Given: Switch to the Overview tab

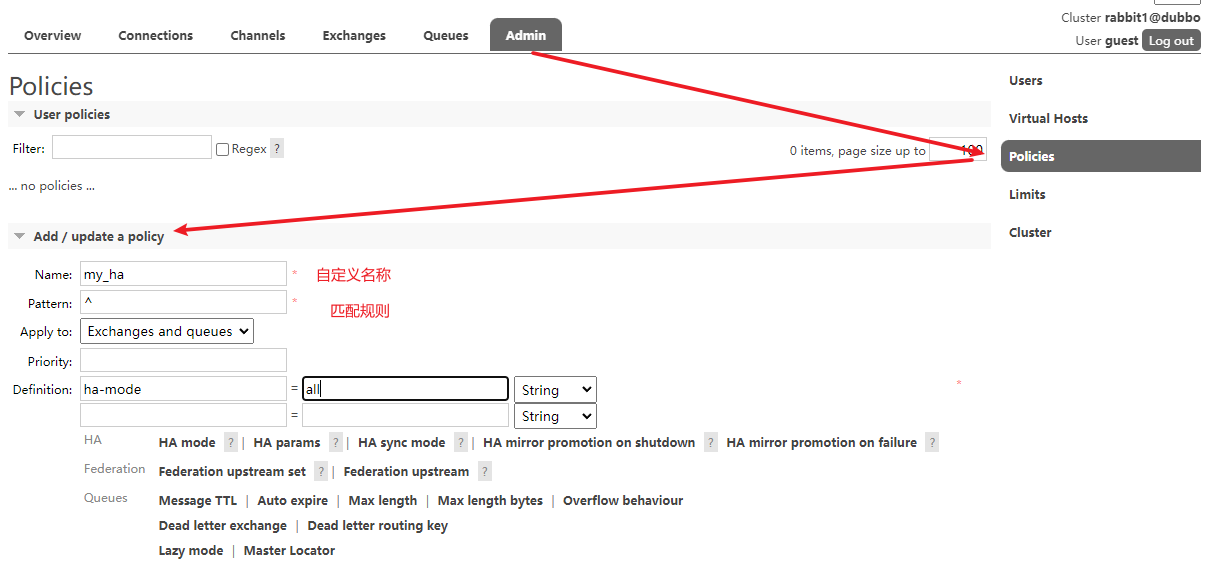Looking at the screenshot, I should pyautogui.click(x=53, y=35).
